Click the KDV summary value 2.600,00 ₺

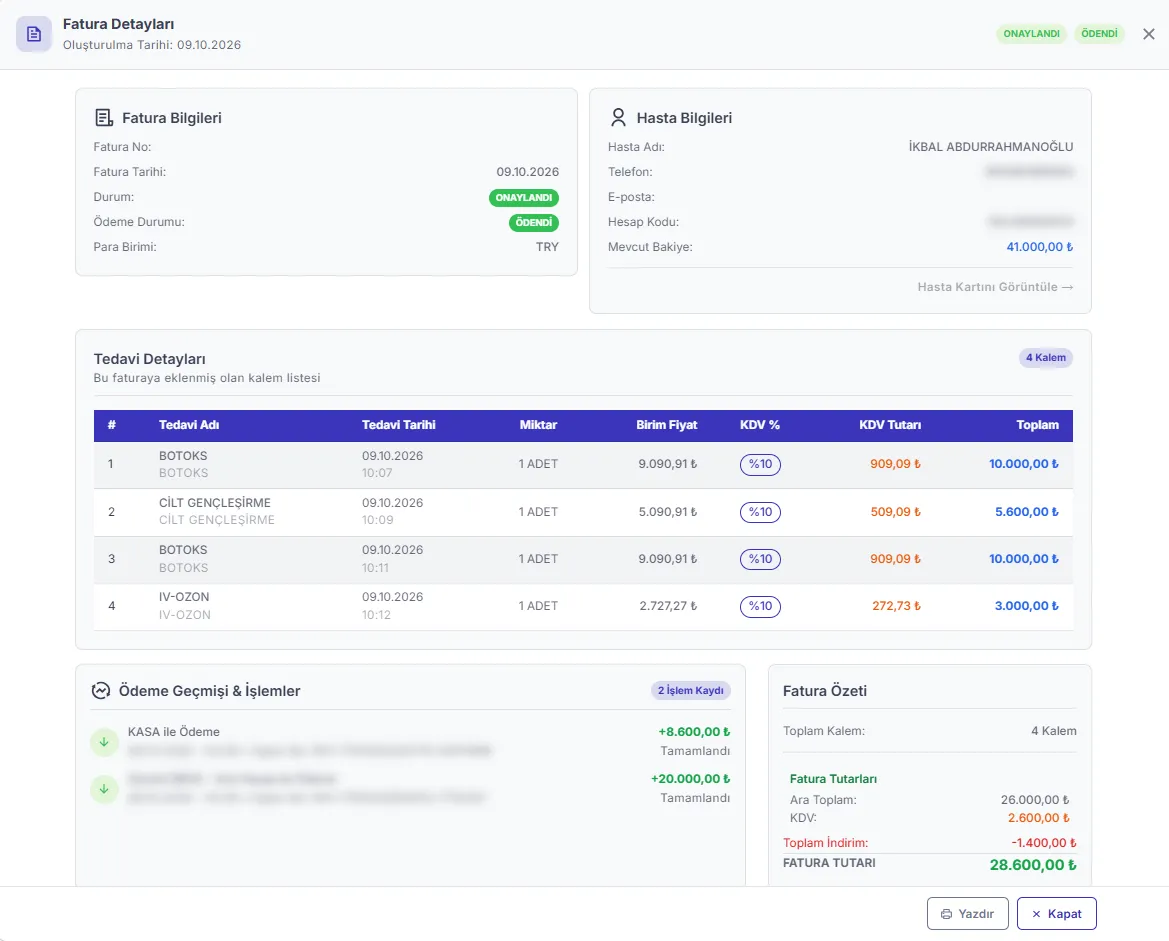1039,818
